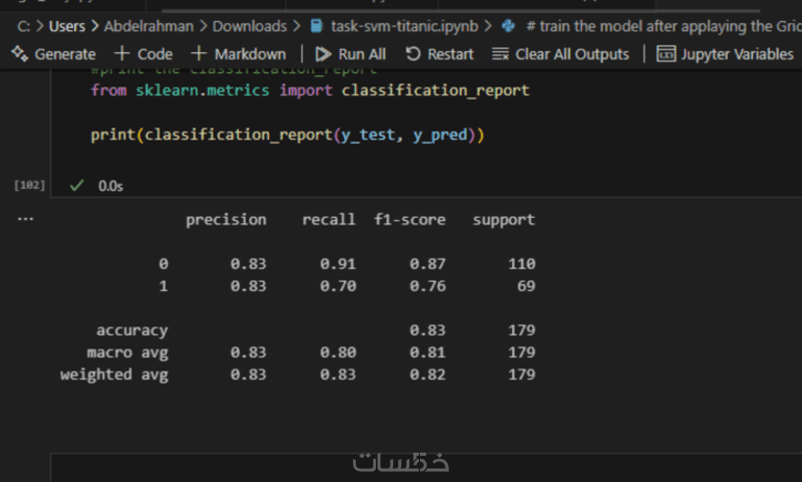This screenshot has width=802, height=482.
Task: Expand the Users breadcrumb segment
Action: 67,26
